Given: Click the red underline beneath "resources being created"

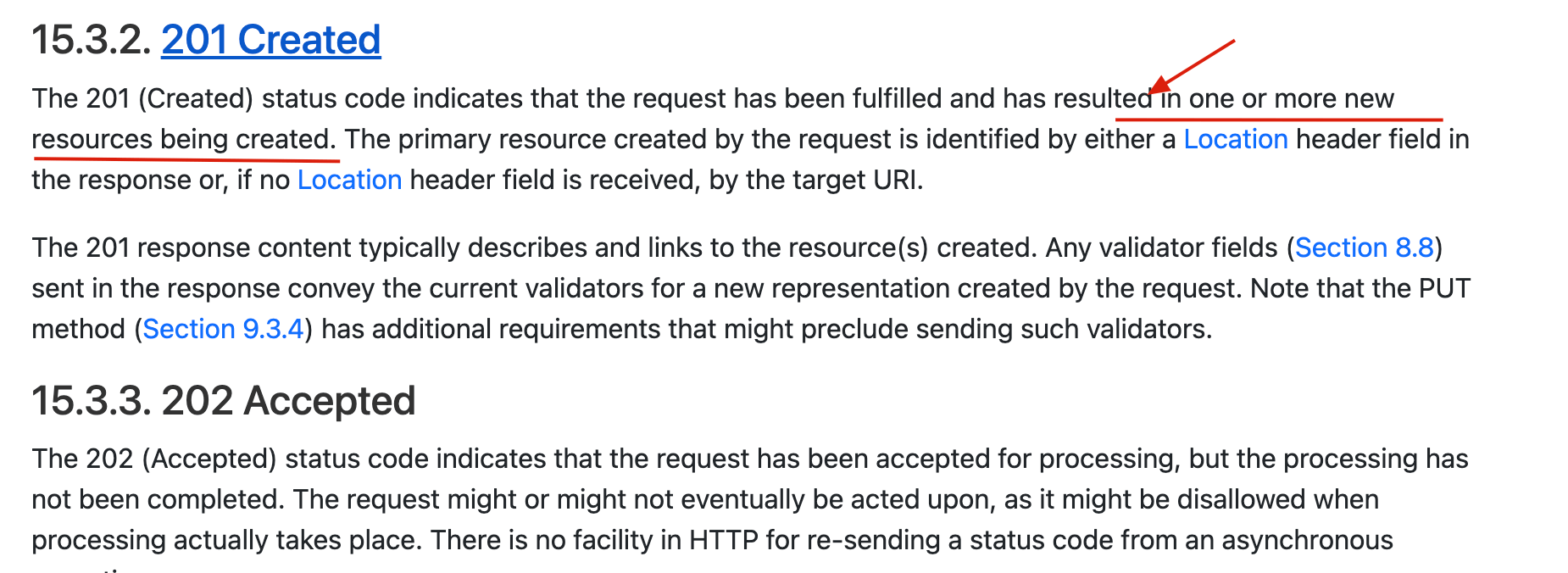Looking at the screenshot, I should (185, 157).
